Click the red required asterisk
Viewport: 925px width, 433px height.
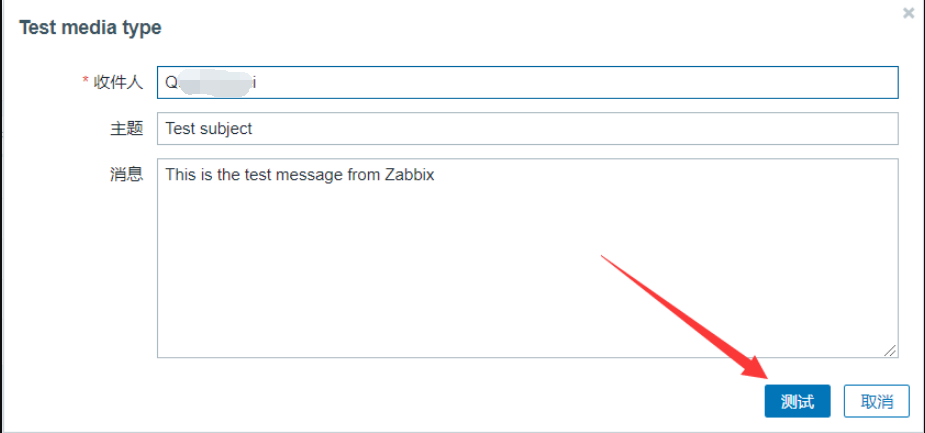point(86,82)
